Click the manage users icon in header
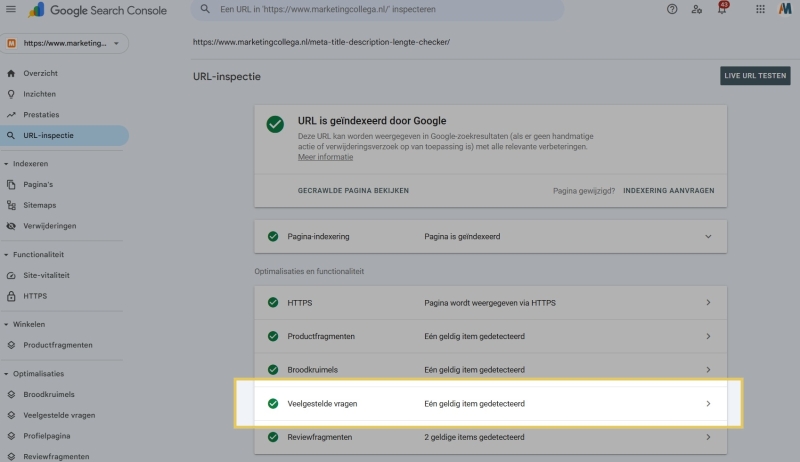Screen dimensions: 800x462 (x=697, y=9)
